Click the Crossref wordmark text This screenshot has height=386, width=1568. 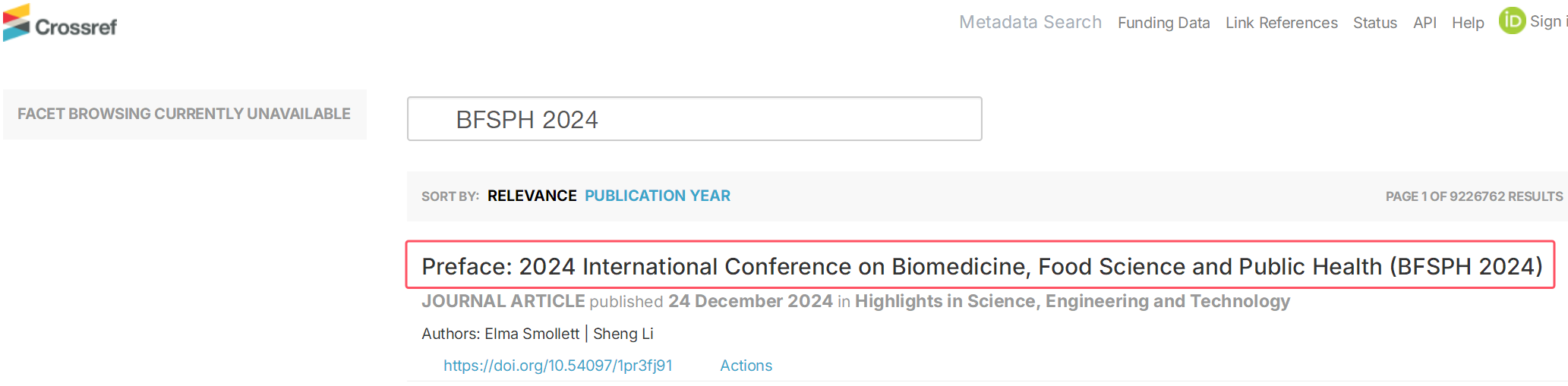click(x=76, y=27)
